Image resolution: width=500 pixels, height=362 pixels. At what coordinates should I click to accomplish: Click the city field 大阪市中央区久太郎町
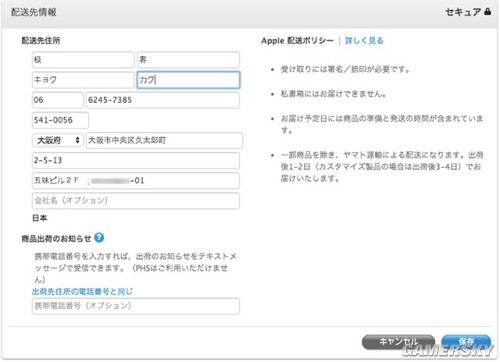tap(164, 140)
